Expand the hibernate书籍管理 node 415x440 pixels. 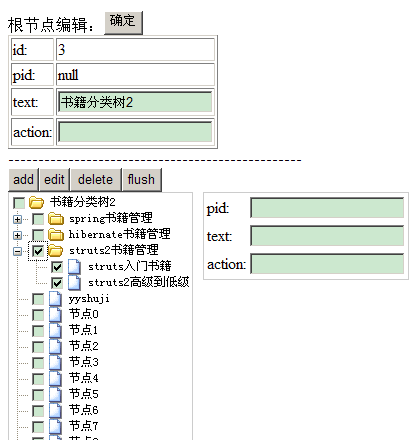tap(17, 235)
